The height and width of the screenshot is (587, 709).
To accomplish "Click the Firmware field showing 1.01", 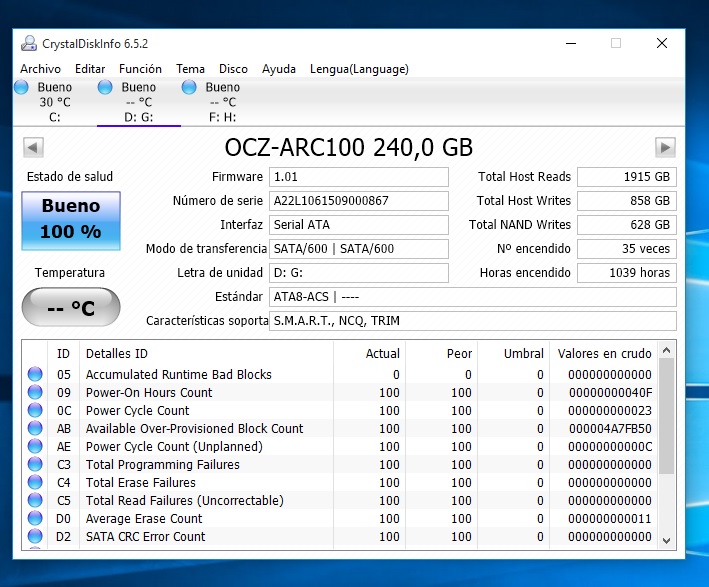I will pos(359,177).
